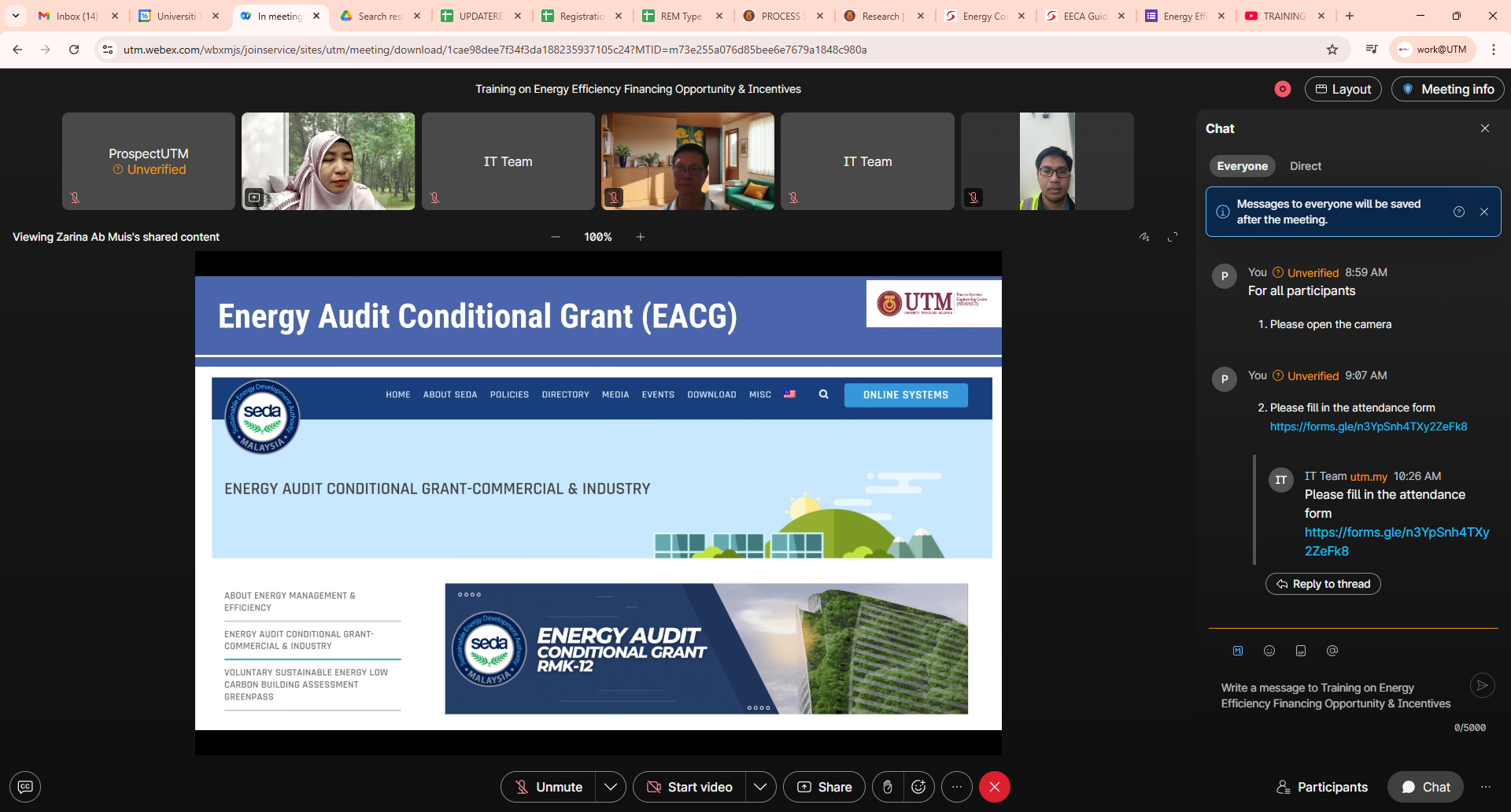Switch to the Direct chat tab

point(1305,166)
